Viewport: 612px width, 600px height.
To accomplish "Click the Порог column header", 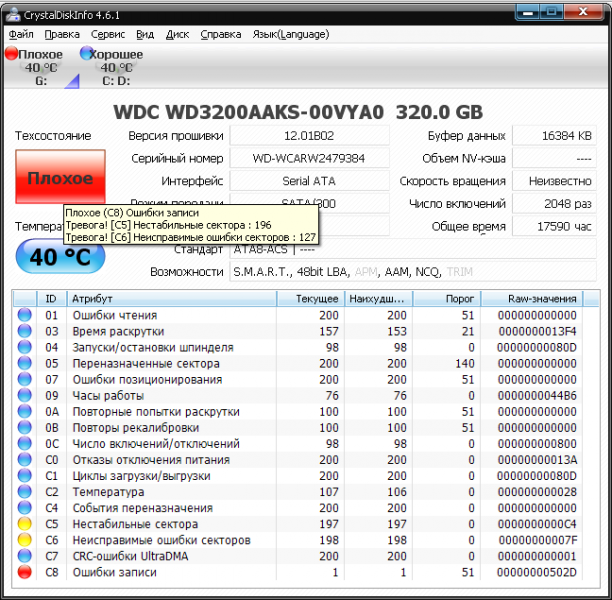I will [x=447, y=299].
